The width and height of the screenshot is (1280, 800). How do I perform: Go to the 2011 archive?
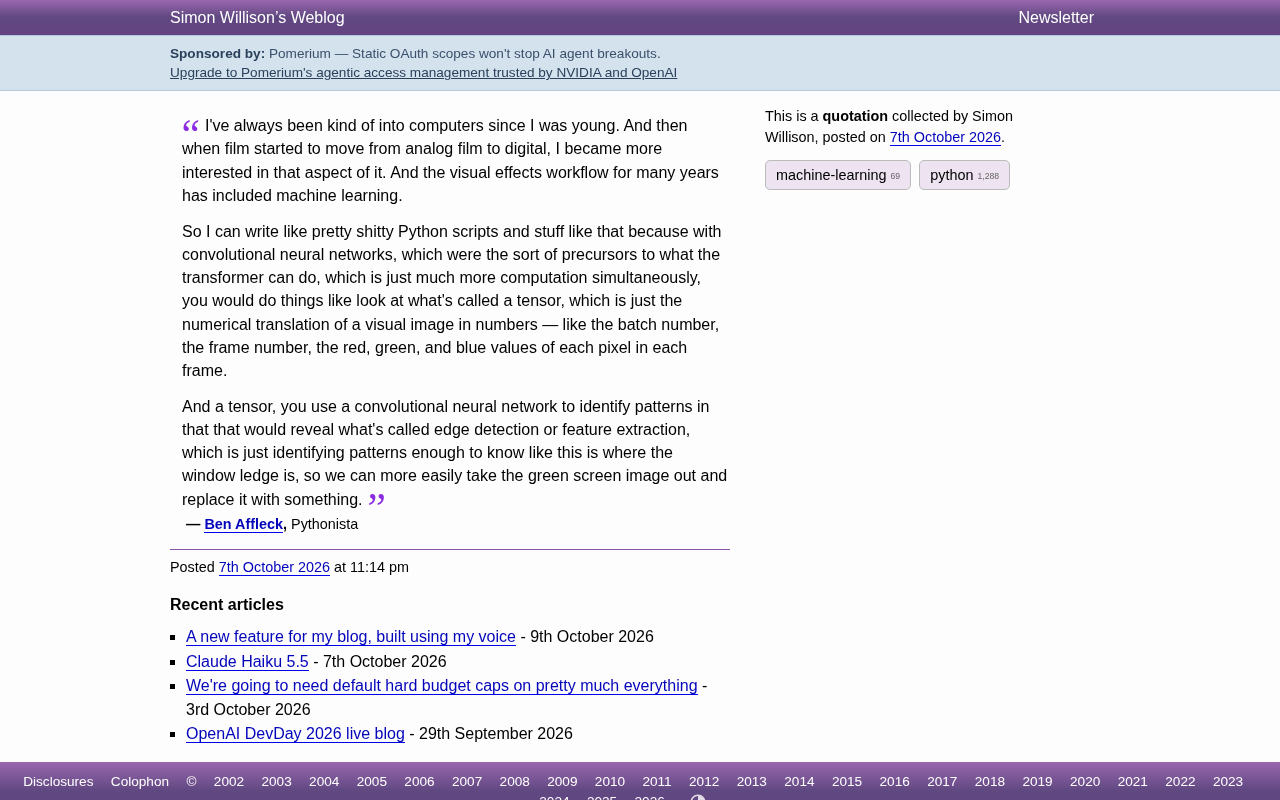point(657,781)
